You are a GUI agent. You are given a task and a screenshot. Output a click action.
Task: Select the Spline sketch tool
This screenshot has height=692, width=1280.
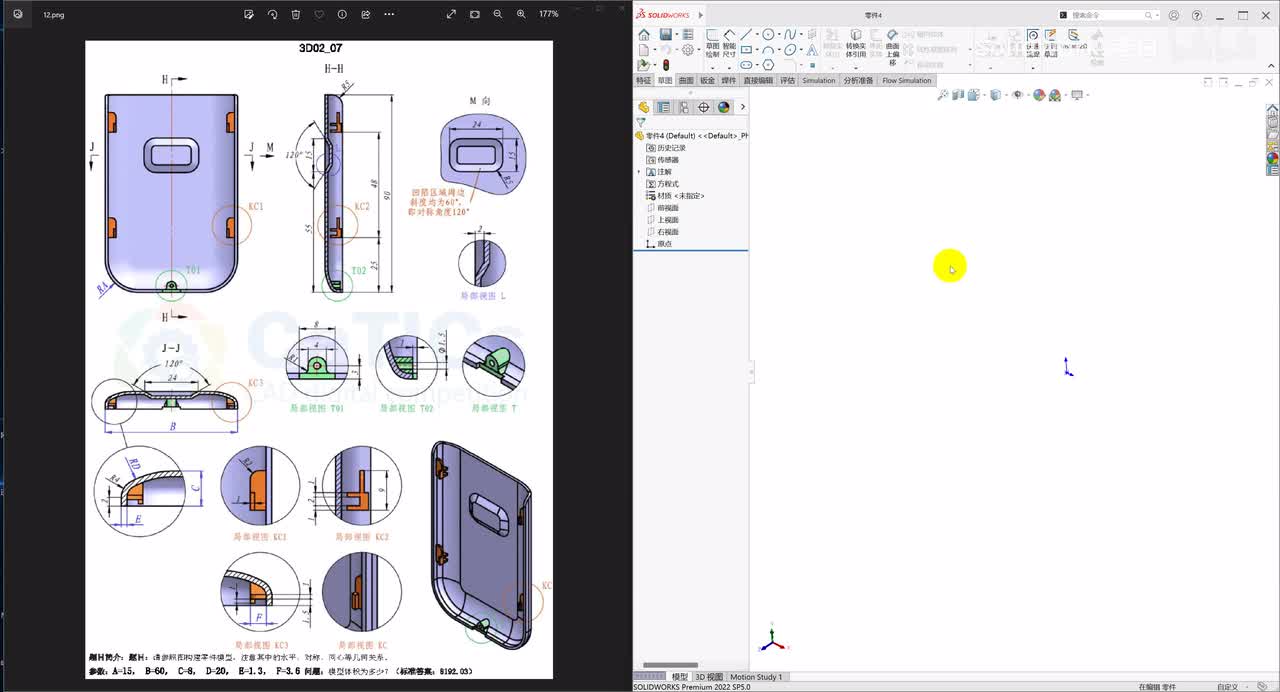(x=790, y=34)
